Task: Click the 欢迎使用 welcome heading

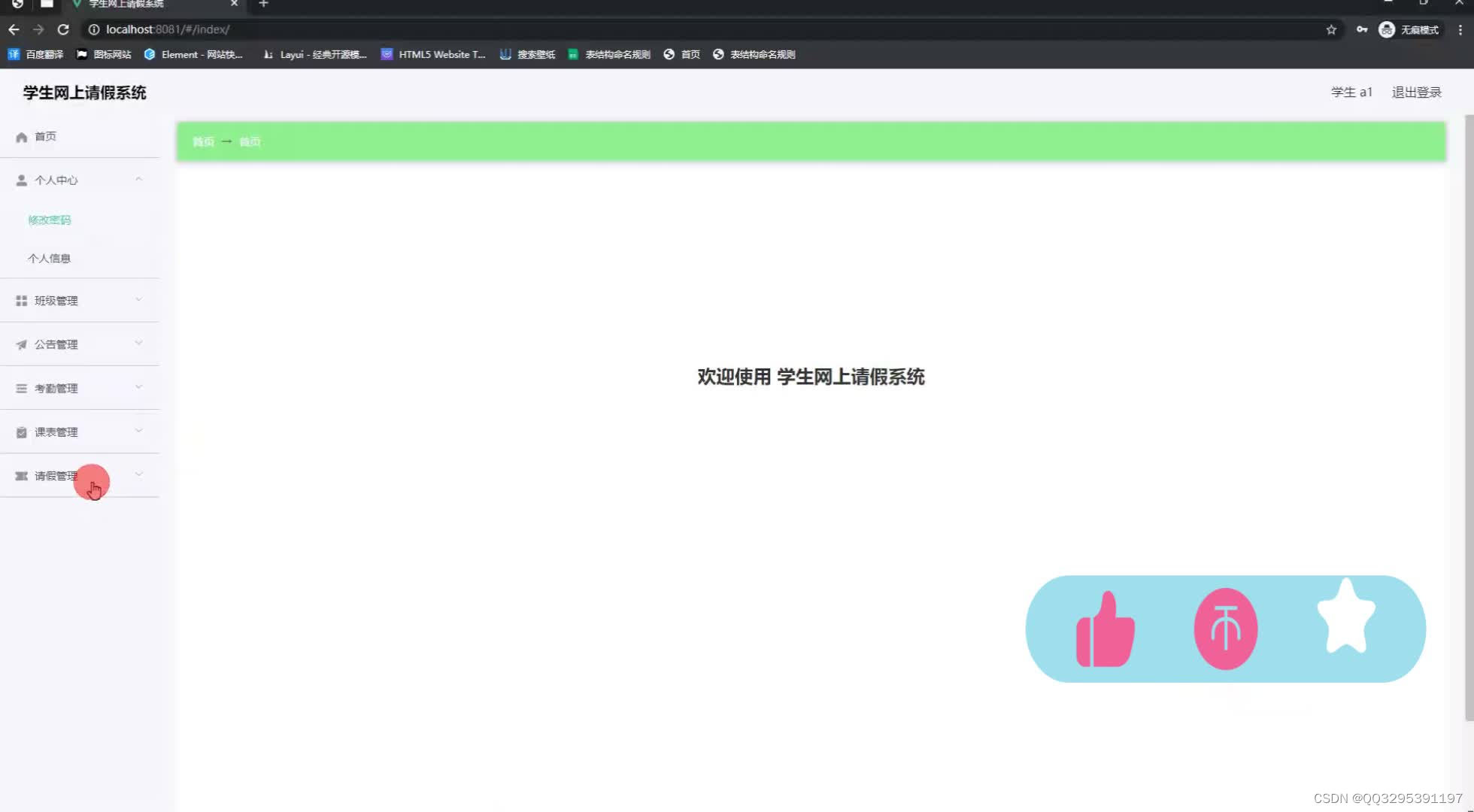Action: (x=811, y=377)
